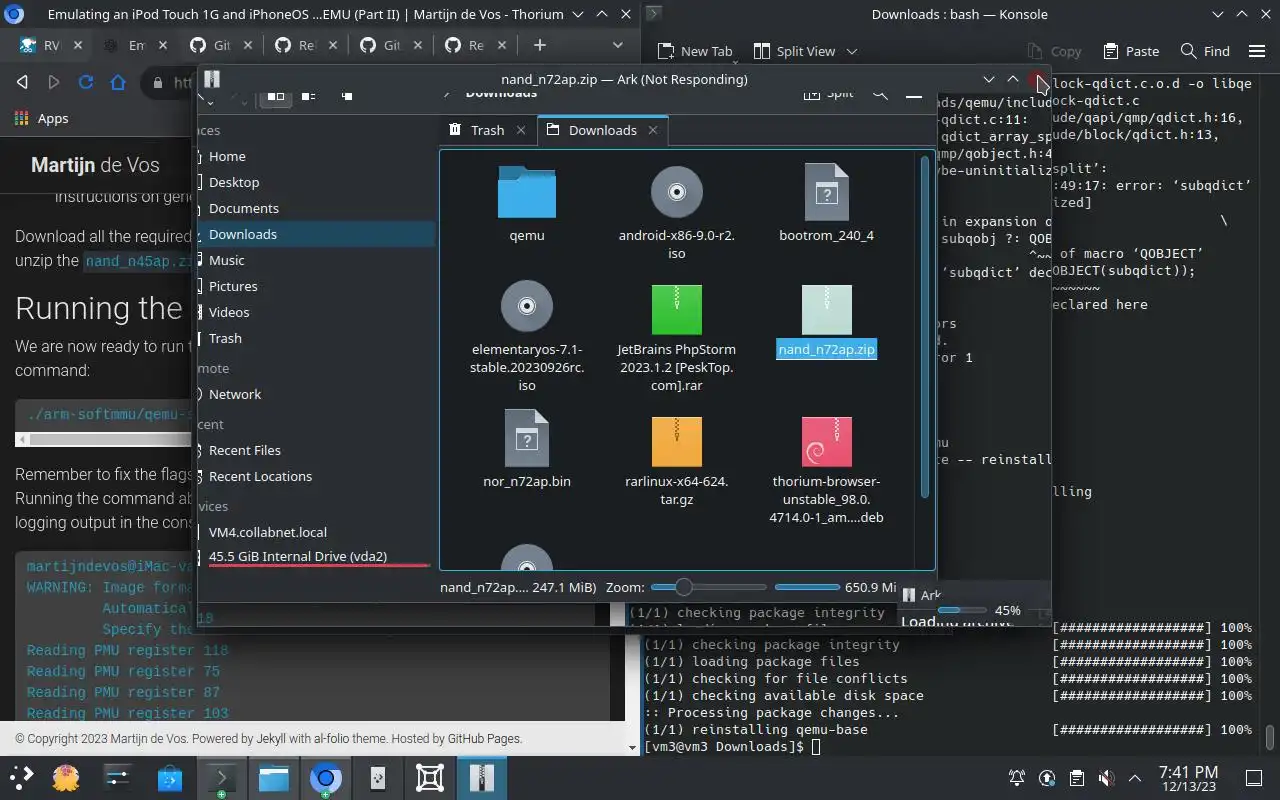Expand hidden system tray icons
Viewport: 1280px width, 800px height.
click(1135, 778)
